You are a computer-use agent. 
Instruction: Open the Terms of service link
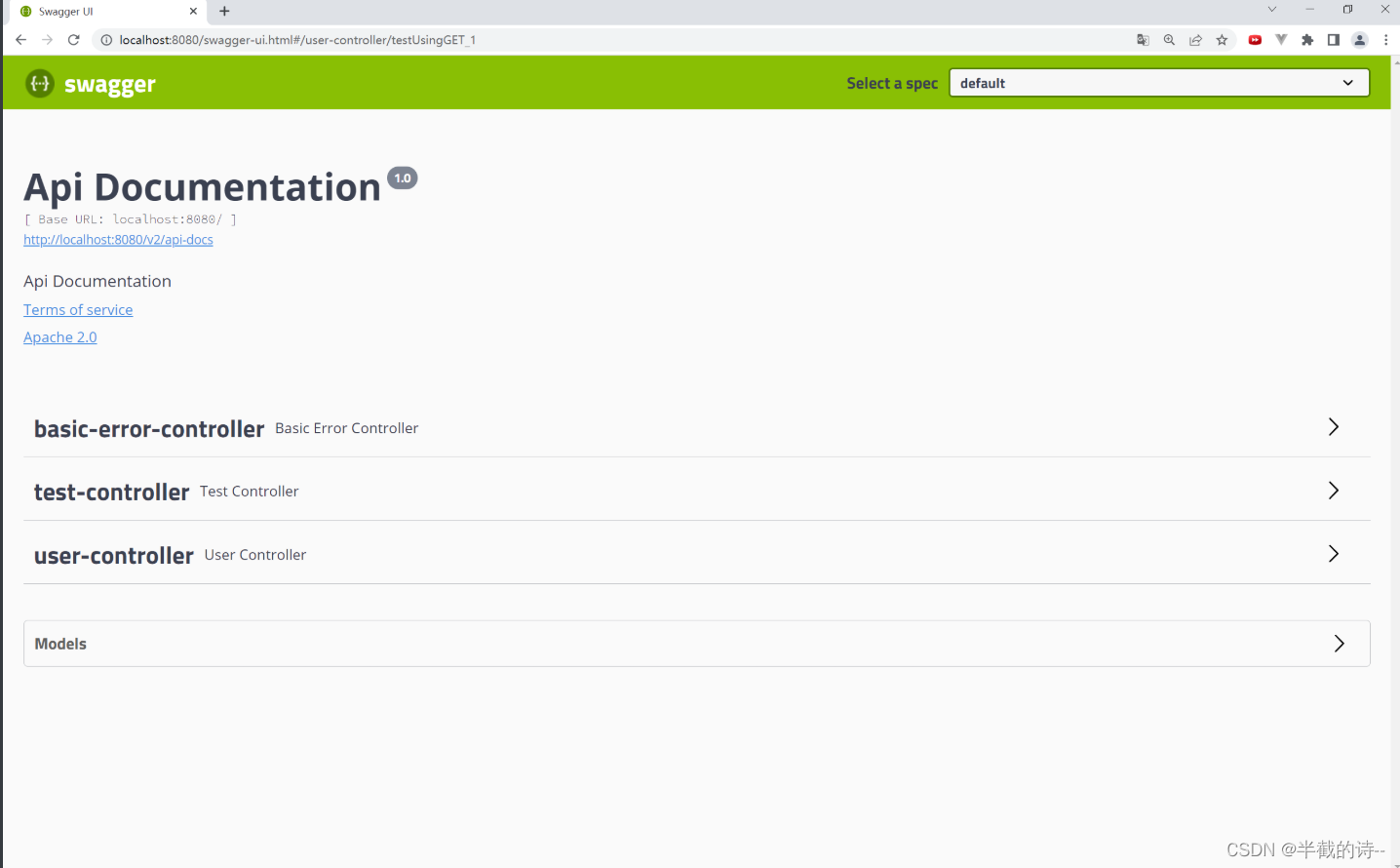78,309
